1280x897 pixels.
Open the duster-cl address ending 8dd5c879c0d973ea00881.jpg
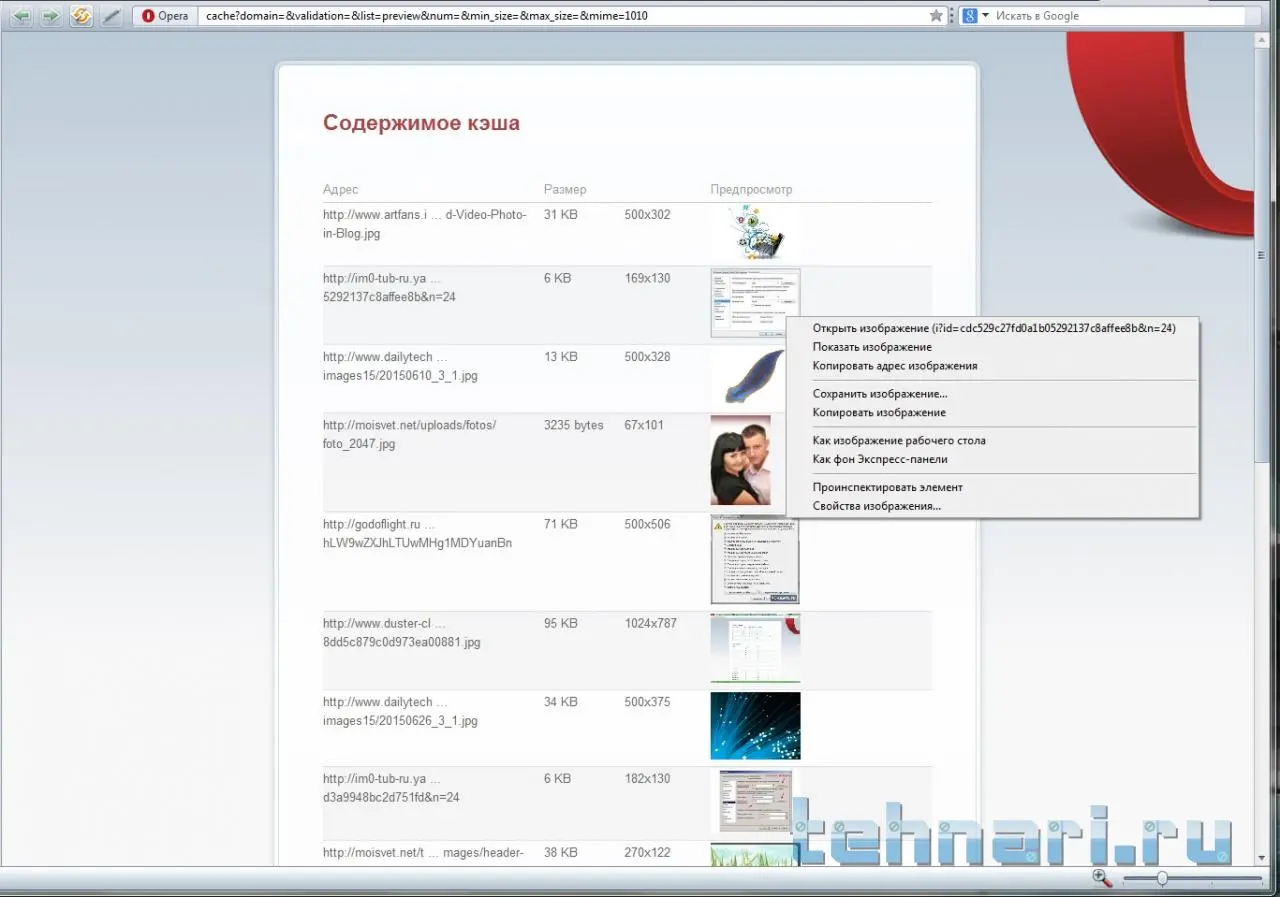[402, 633]
